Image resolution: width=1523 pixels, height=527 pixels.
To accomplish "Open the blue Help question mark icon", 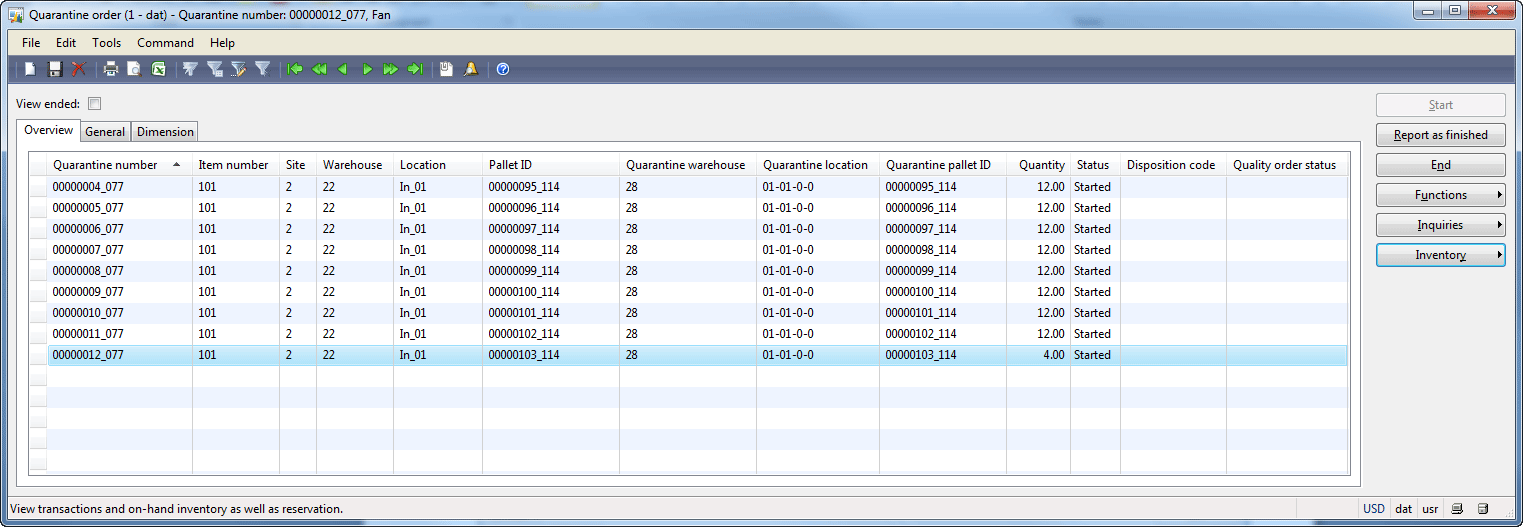I will [x=503, y=69].
